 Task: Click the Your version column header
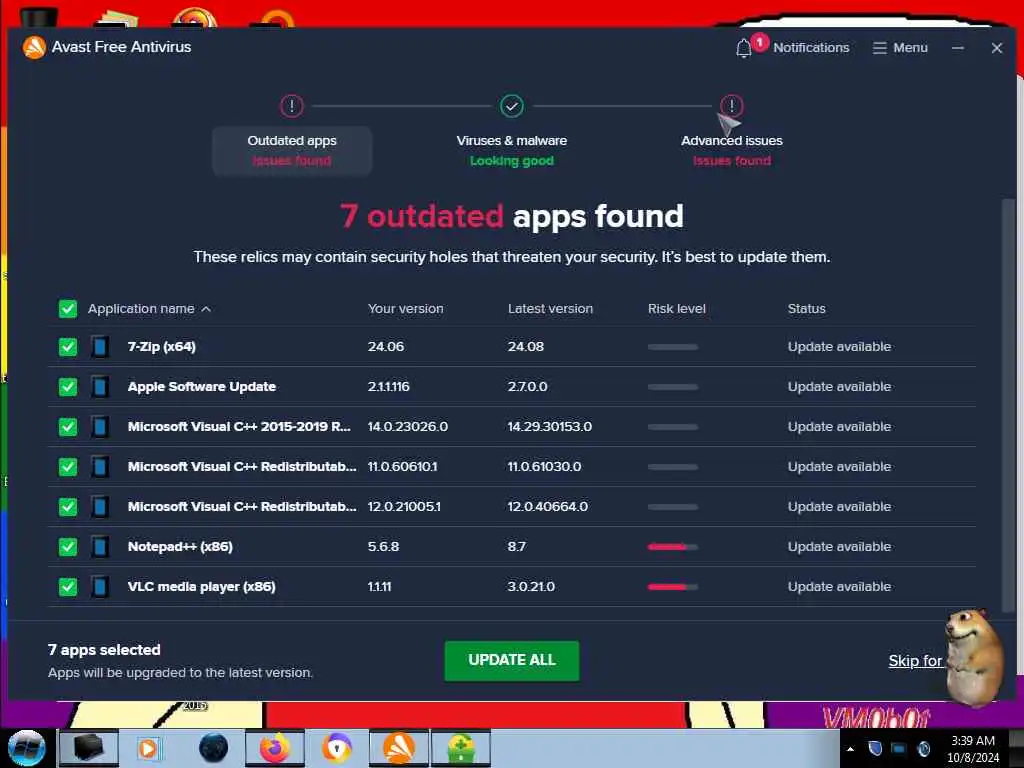405,308
